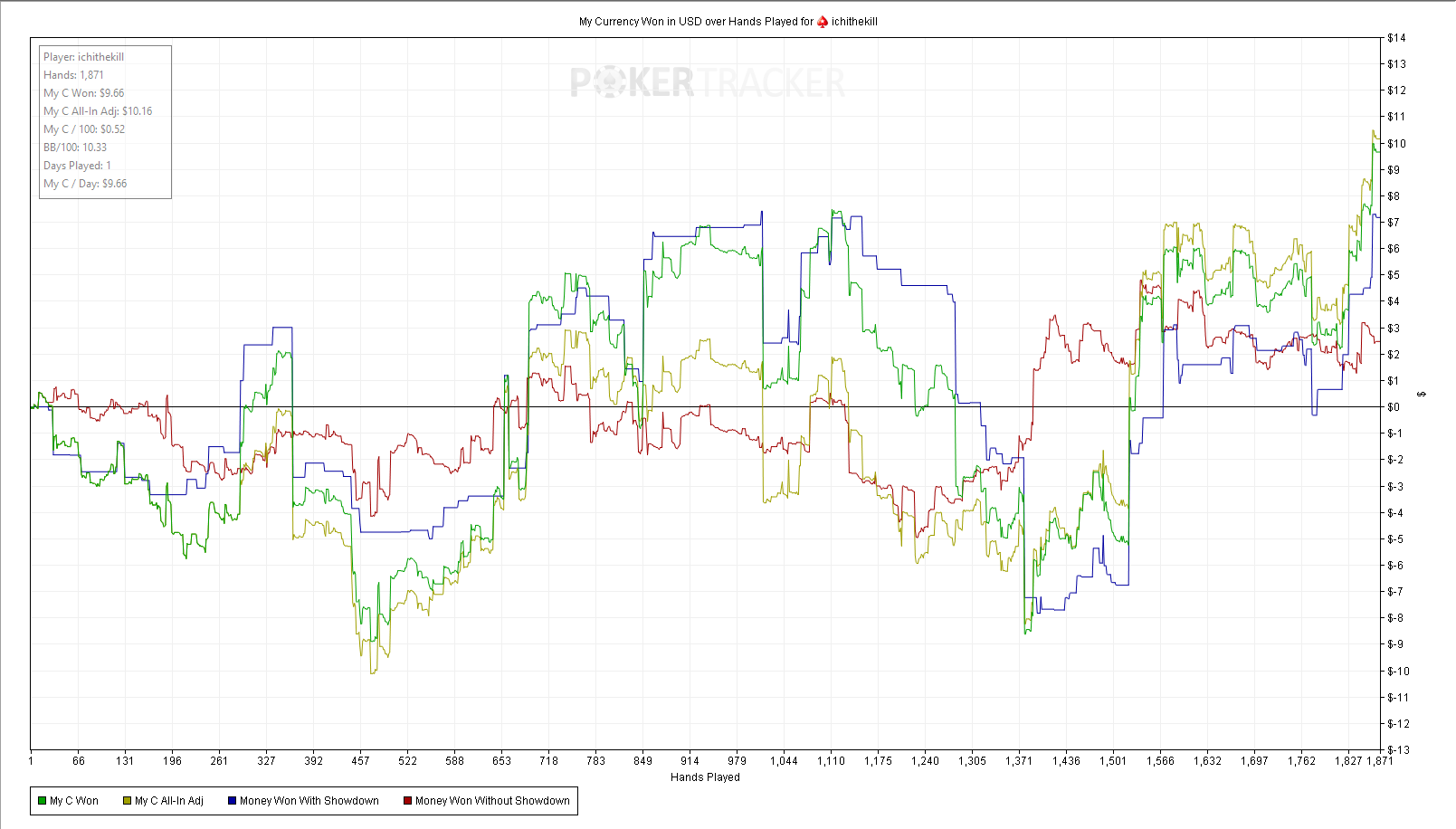1456x829 pixels.
Task: Pick the blue Money Won With Showdown swatch
Action: (233, 801)
